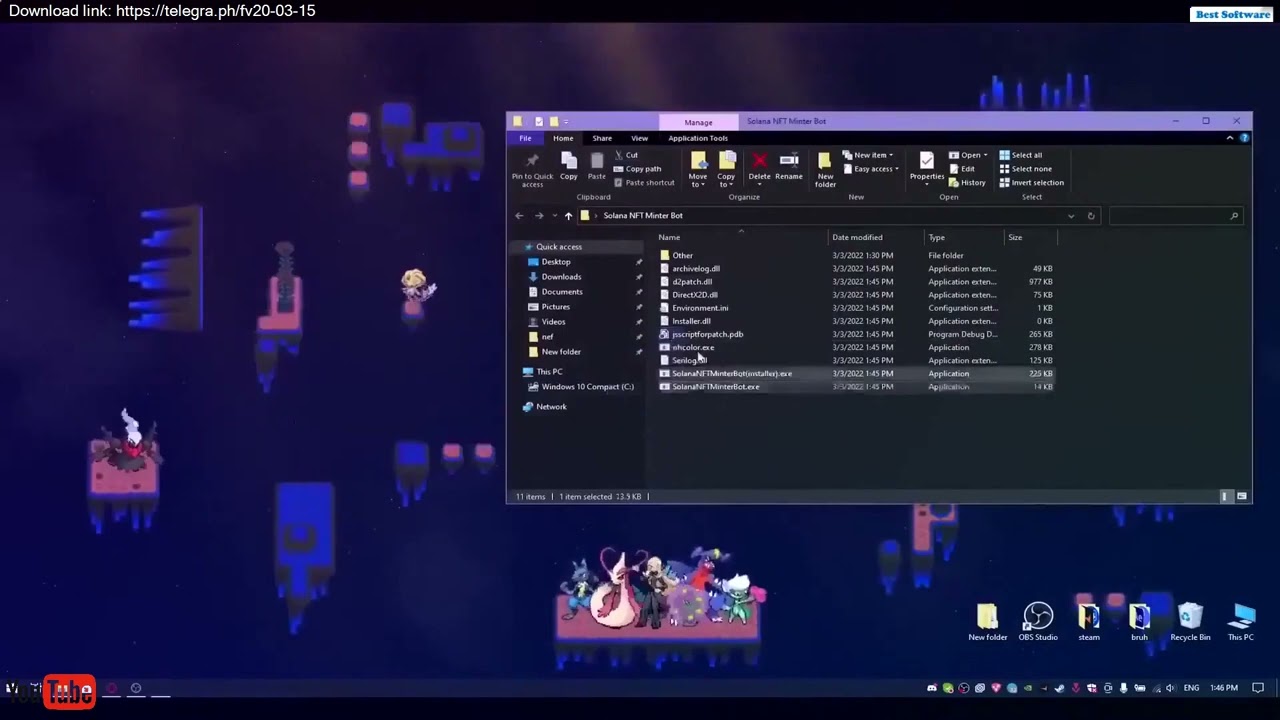The height and width of the screenshot is (720, 1280).
Task: Click Select all in ribbon
Action: pyautogui.click(x=1021, y=155)
